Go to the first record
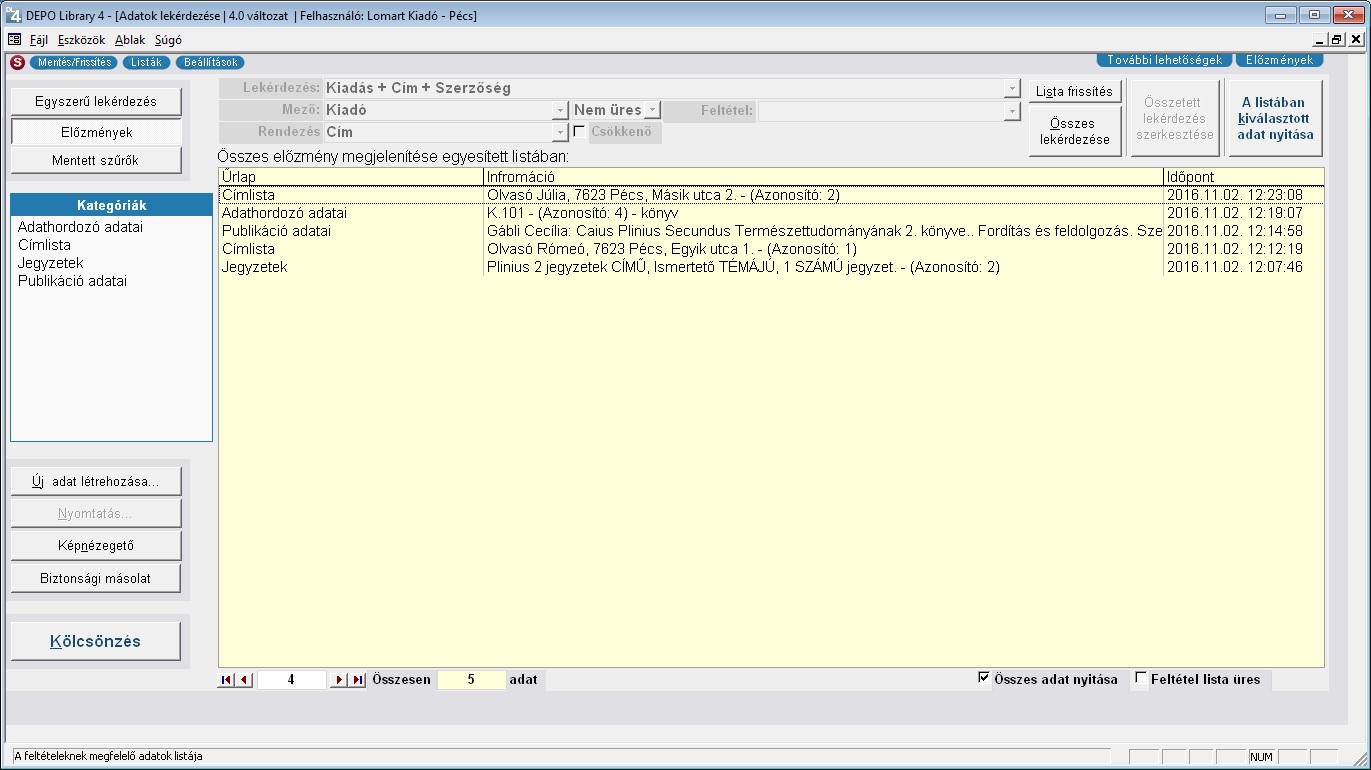Screen dimensions: 1371x770 coord(226,680)
